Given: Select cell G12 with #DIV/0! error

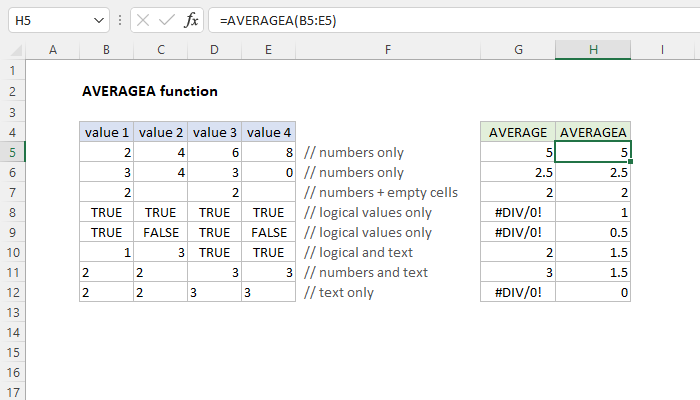Looking at the screenshot, I should tap(518, 292).
